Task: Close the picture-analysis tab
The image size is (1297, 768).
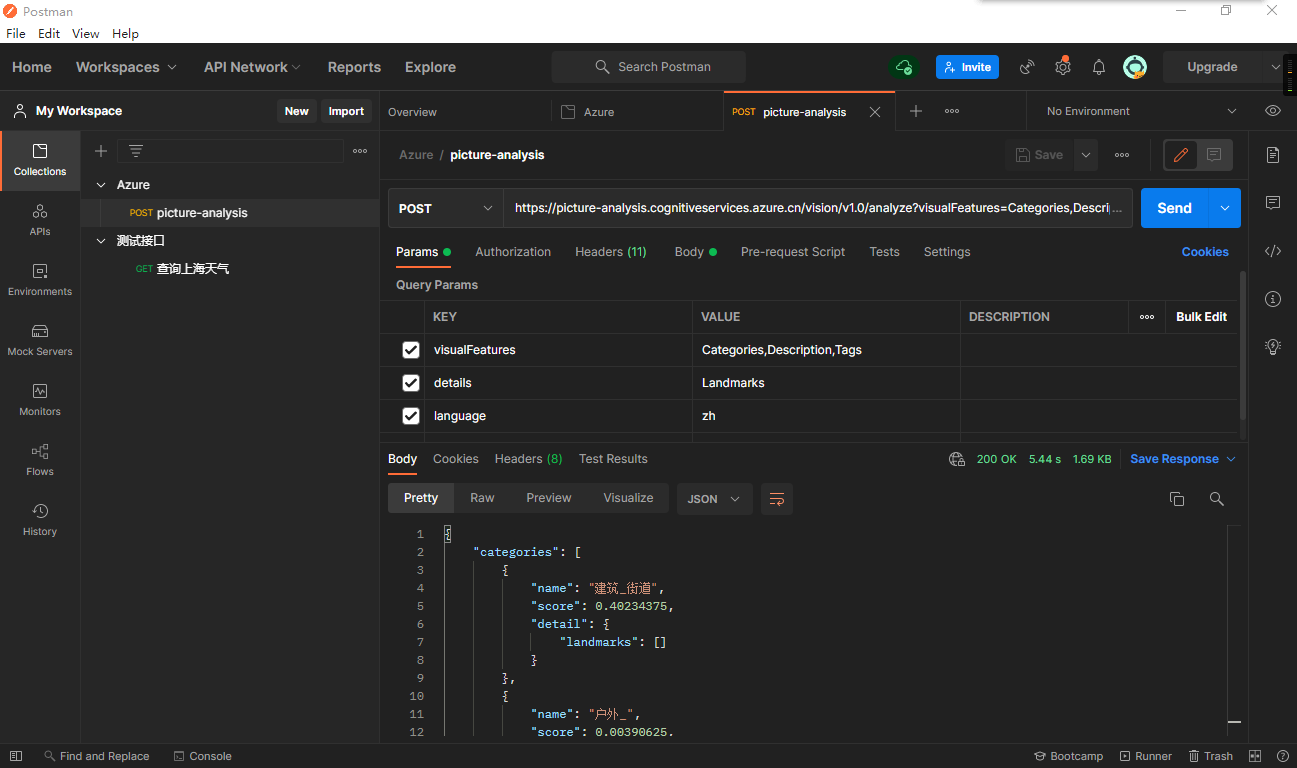Action: coord(875,112)
